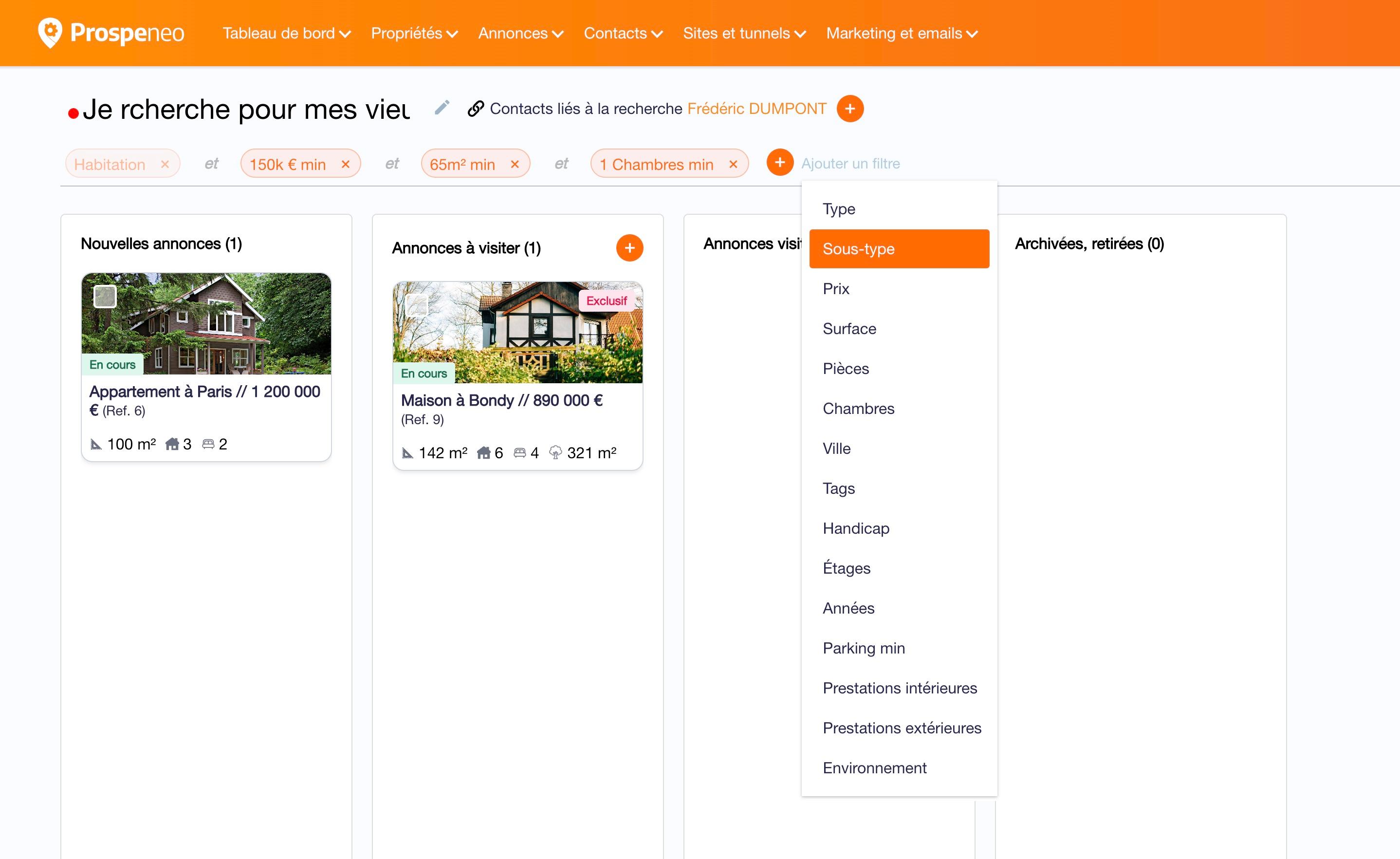The height and width of the screenshot is (859, 1400).
Task: Add a contact linked to the search
Action: tap(850, 109)
